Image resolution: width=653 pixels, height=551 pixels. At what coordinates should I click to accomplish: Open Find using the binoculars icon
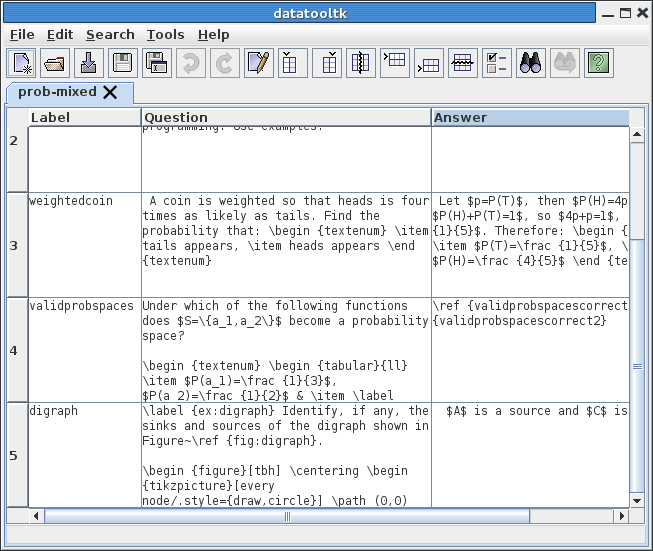(530, 63)
